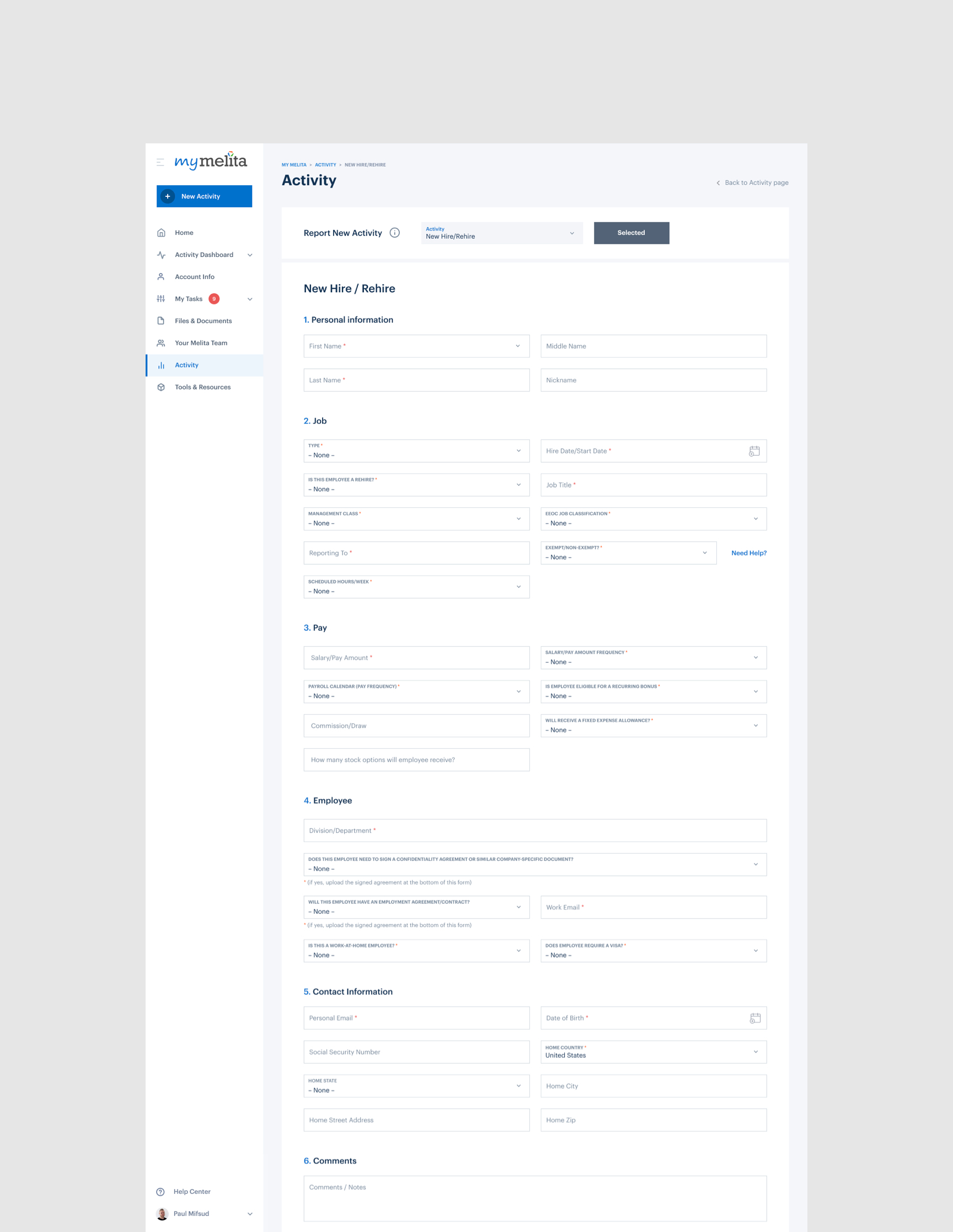Go to Home in sidebar
Image resolution: width=953 pixels, height=1232 pixels.
tap(204, 233)
